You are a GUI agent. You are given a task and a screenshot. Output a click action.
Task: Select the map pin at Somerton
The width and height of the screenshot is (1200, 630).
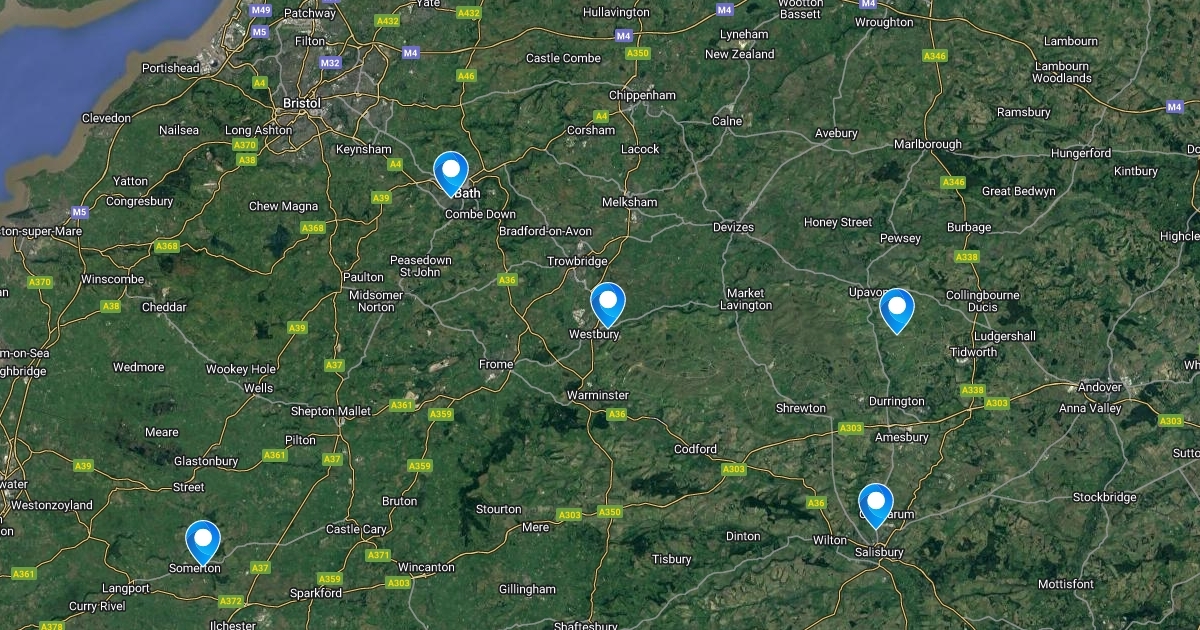coord(203,543)
